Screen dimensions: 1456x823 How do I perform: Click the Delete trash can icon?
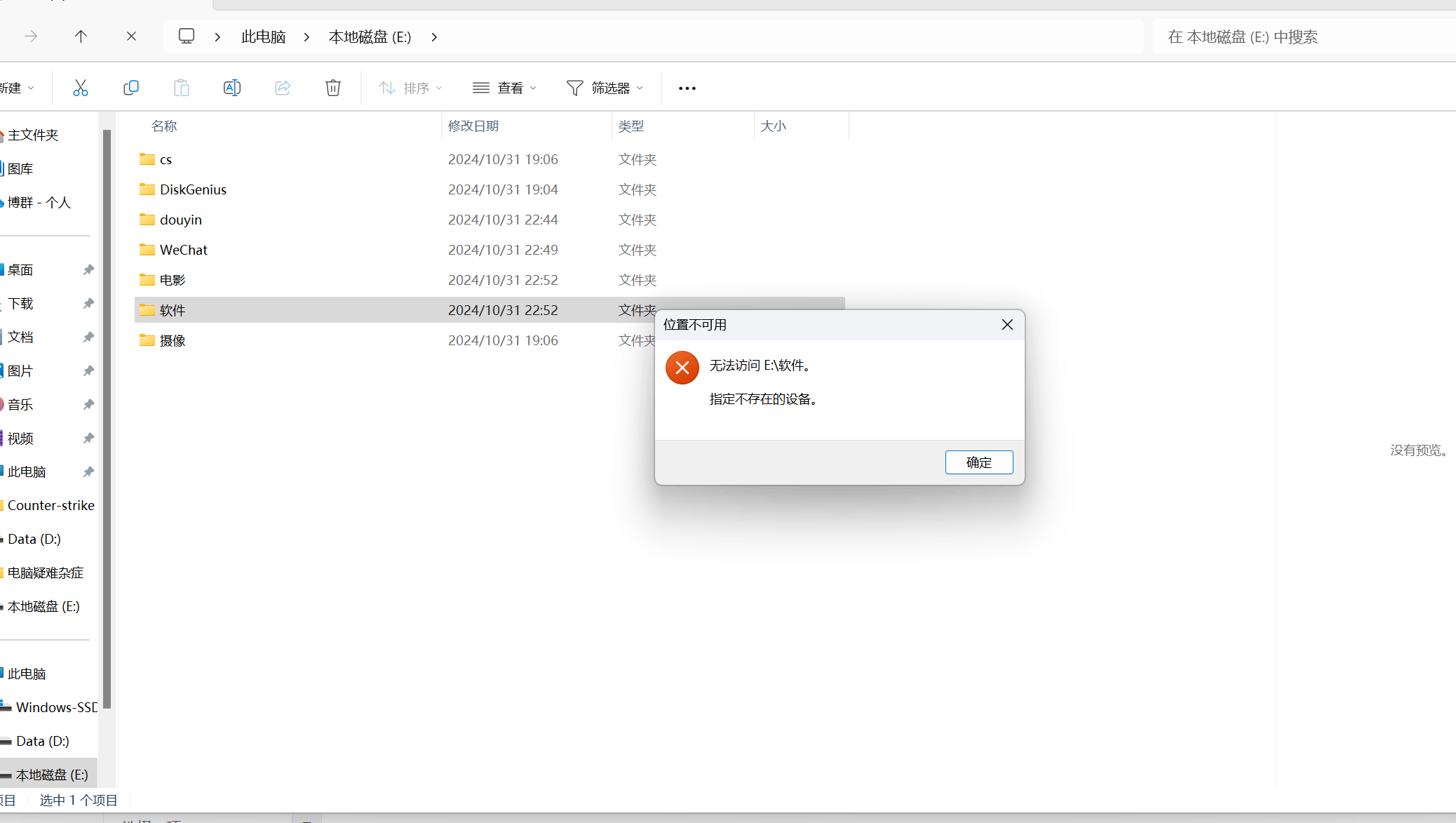point(333,88)
